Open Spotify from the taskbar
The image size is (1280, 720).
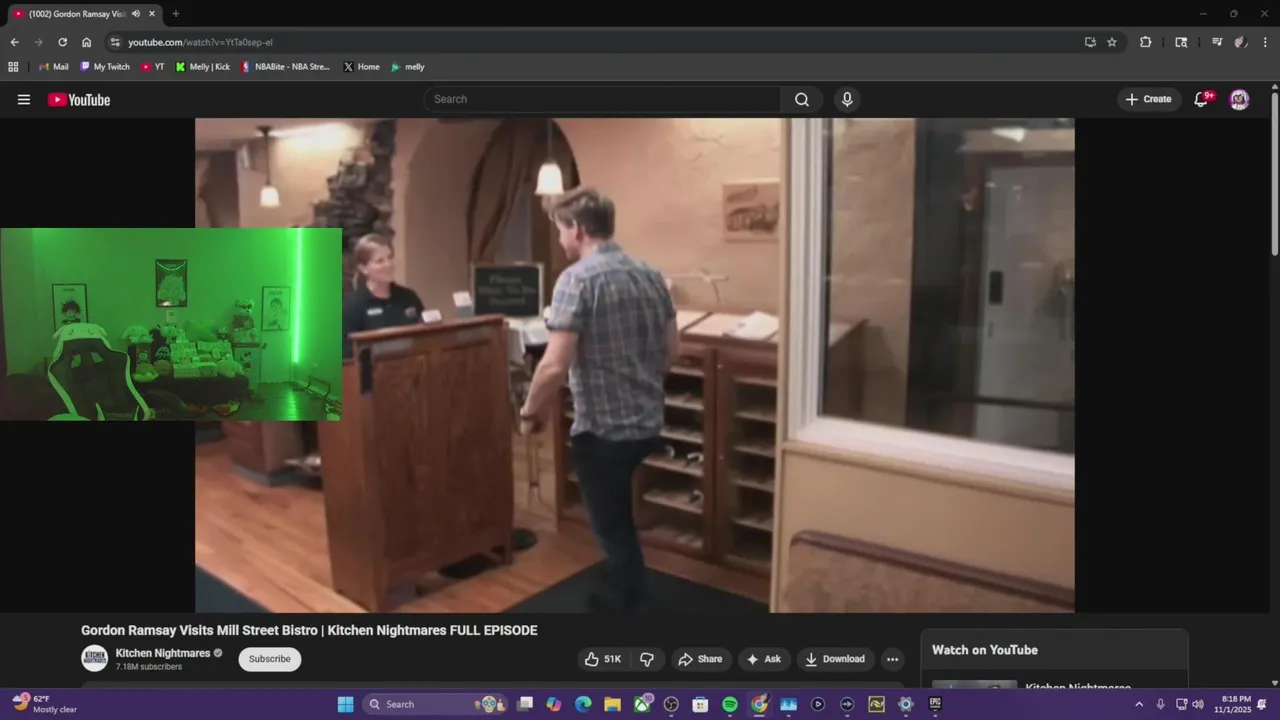coord(730,704)
